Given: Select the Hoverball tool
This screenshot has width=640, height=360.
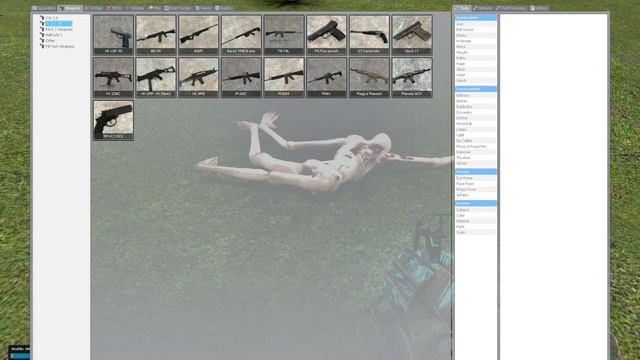Looking at the screenshot, I should click(x=476, y=124).
